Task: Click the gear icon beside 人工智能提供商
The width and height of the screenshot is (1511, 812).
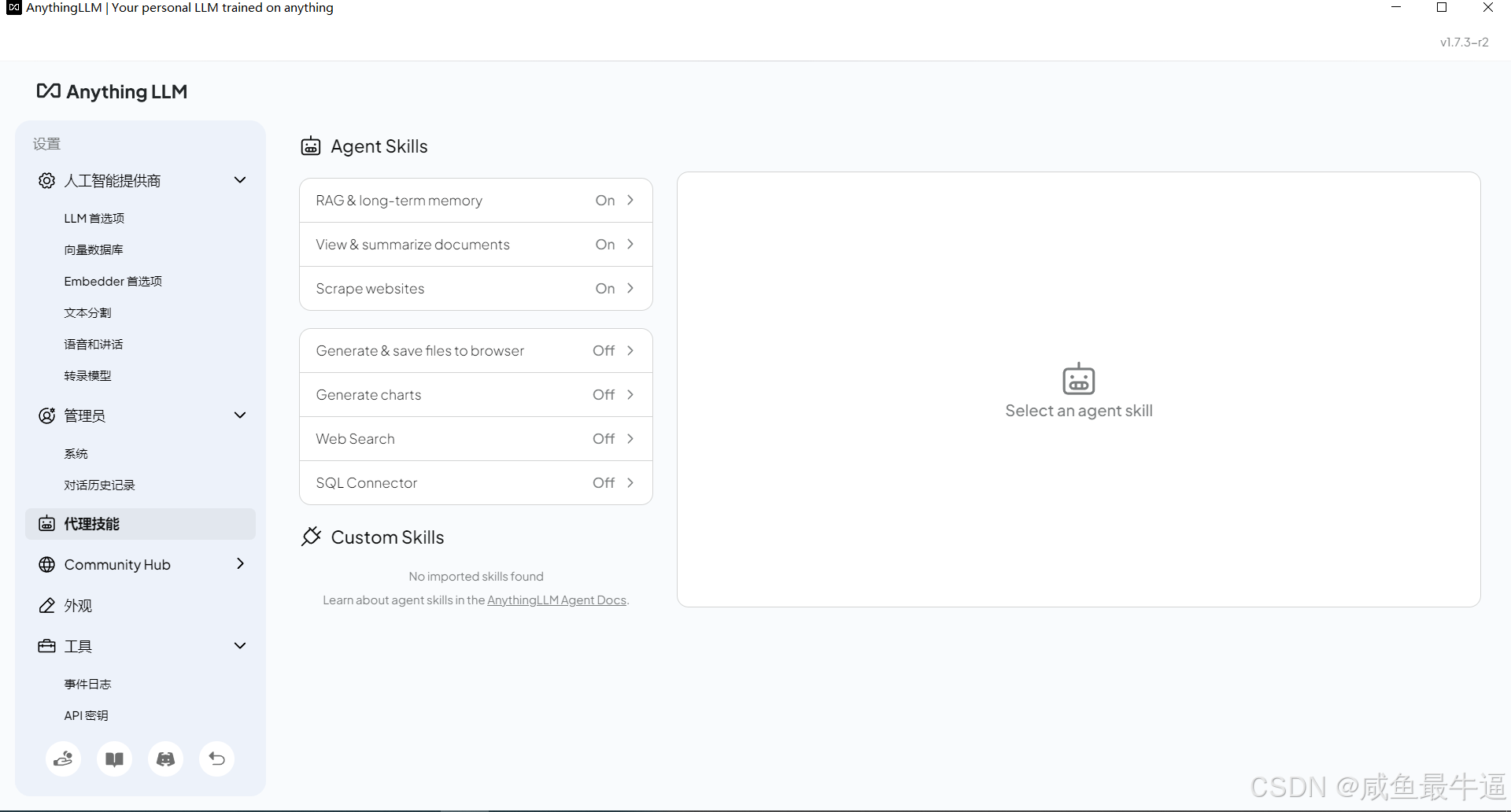Action: (46, 181)
